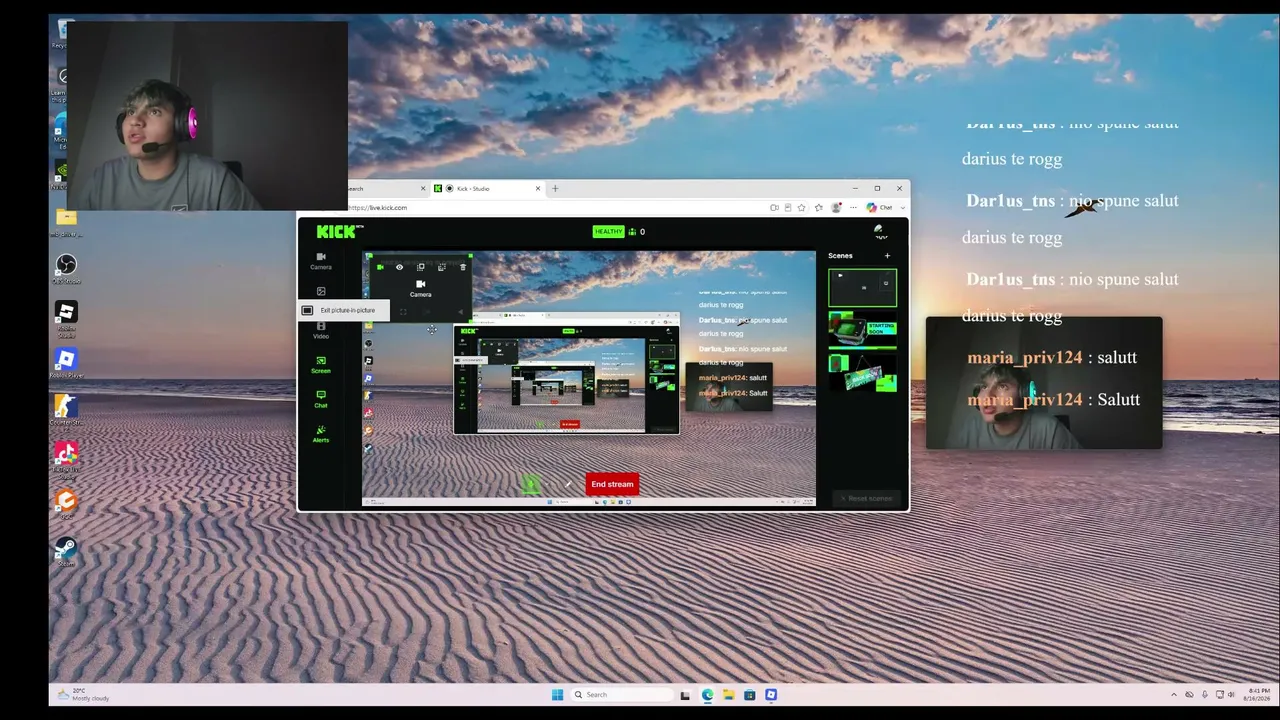Open Edge Settings and more ellipsis menu
1280x720 pixels.
[851, 208]
